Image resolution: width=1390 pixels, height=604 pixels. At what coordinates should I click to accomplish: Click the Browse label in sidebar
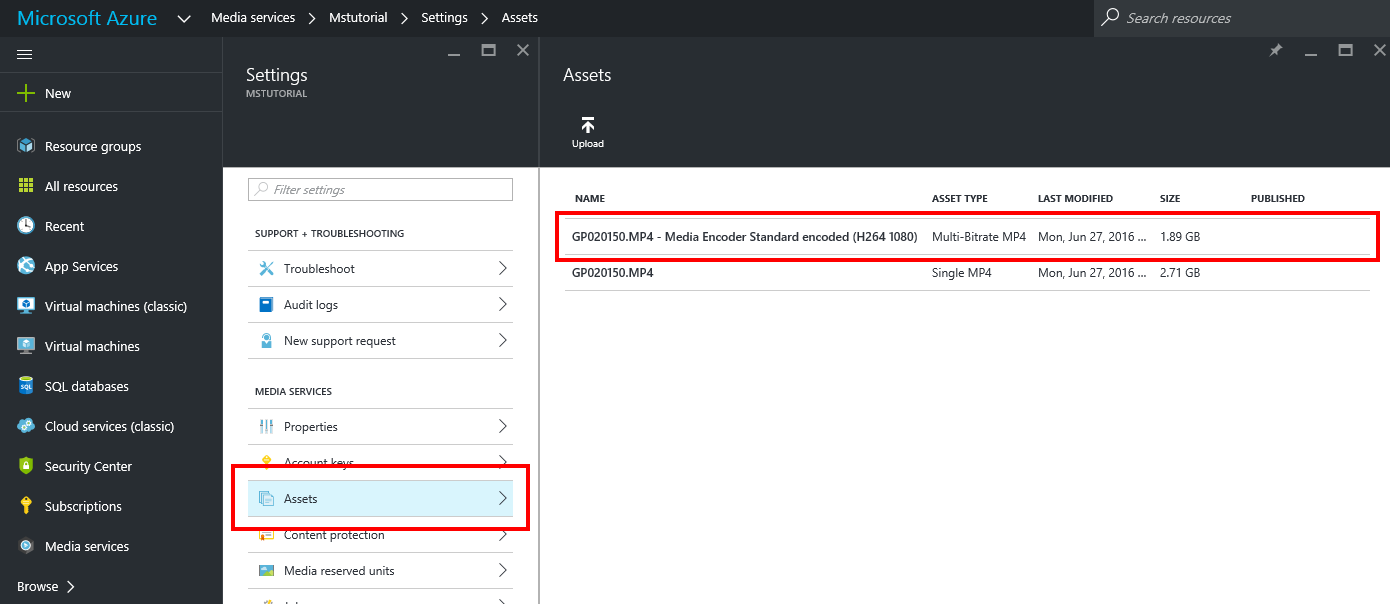tap(37, 587)
